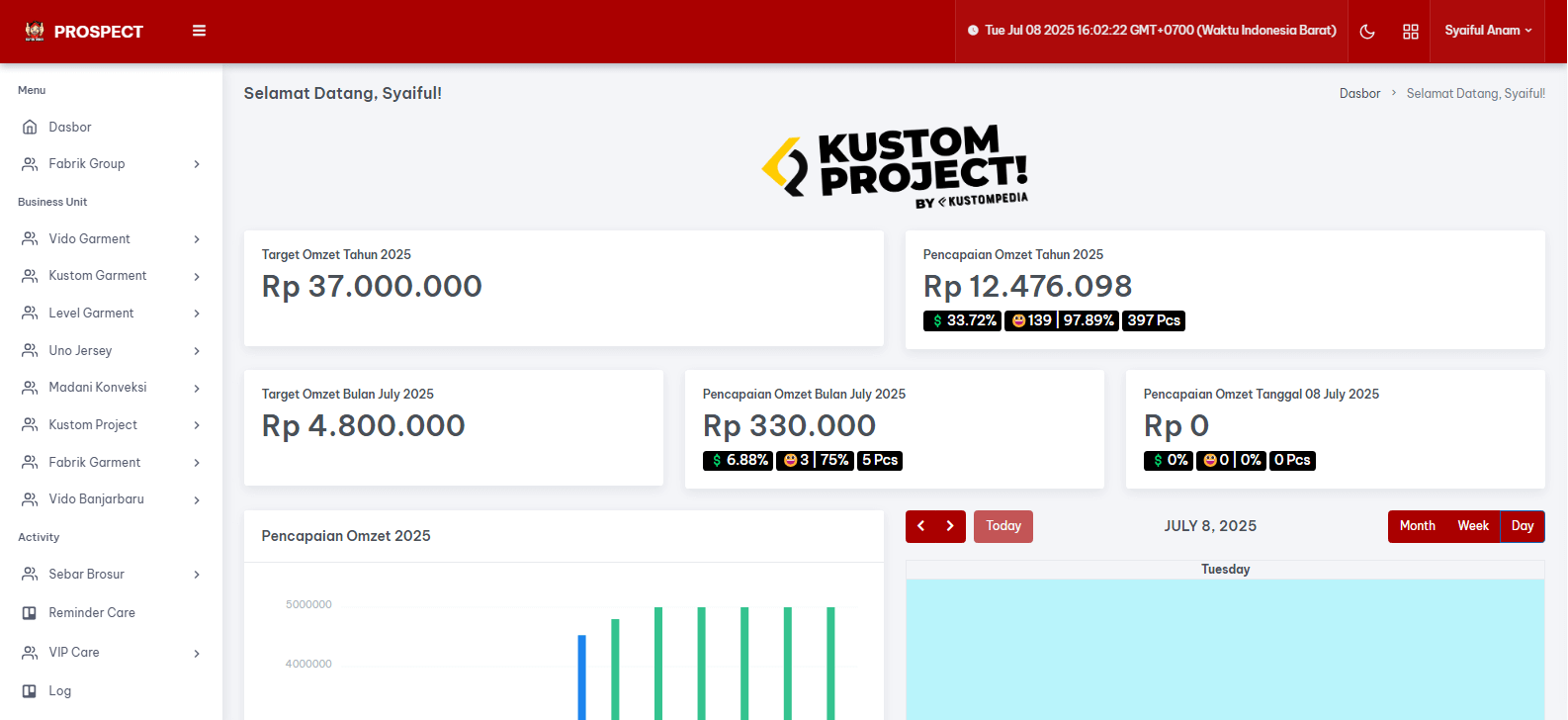The width and height of the screenshot is (1568, 720).
Task: Click the Tuesday calendar column header
Action: [x=1225, y=570]
